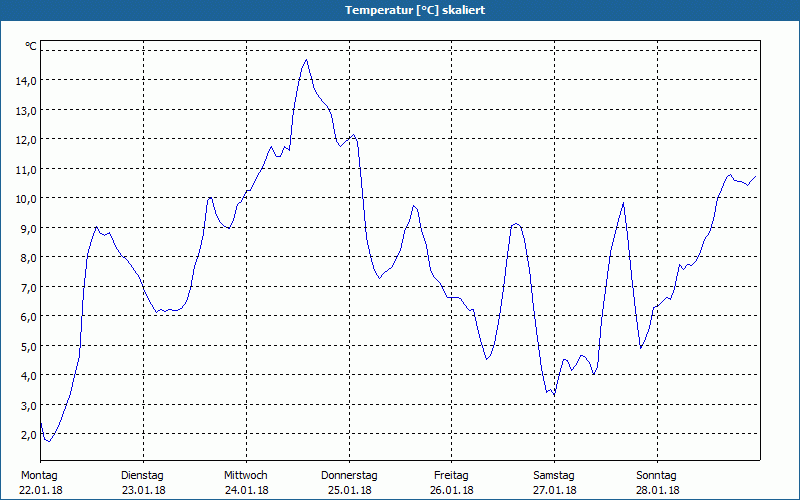
Task: Click the 10,0 y-axis label
Action: (27, 198)
